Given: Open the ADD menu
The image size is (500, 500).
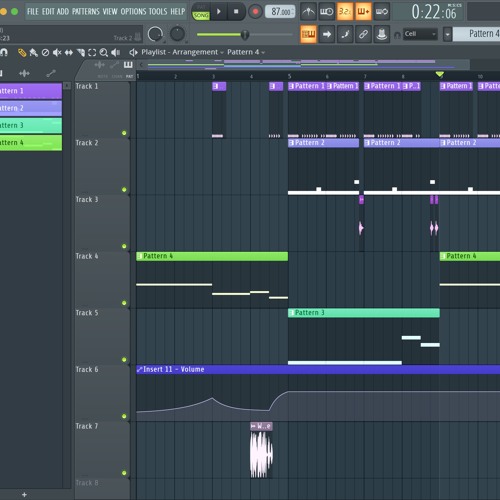Looking at the screenshot, I should (x=63, y=12).
